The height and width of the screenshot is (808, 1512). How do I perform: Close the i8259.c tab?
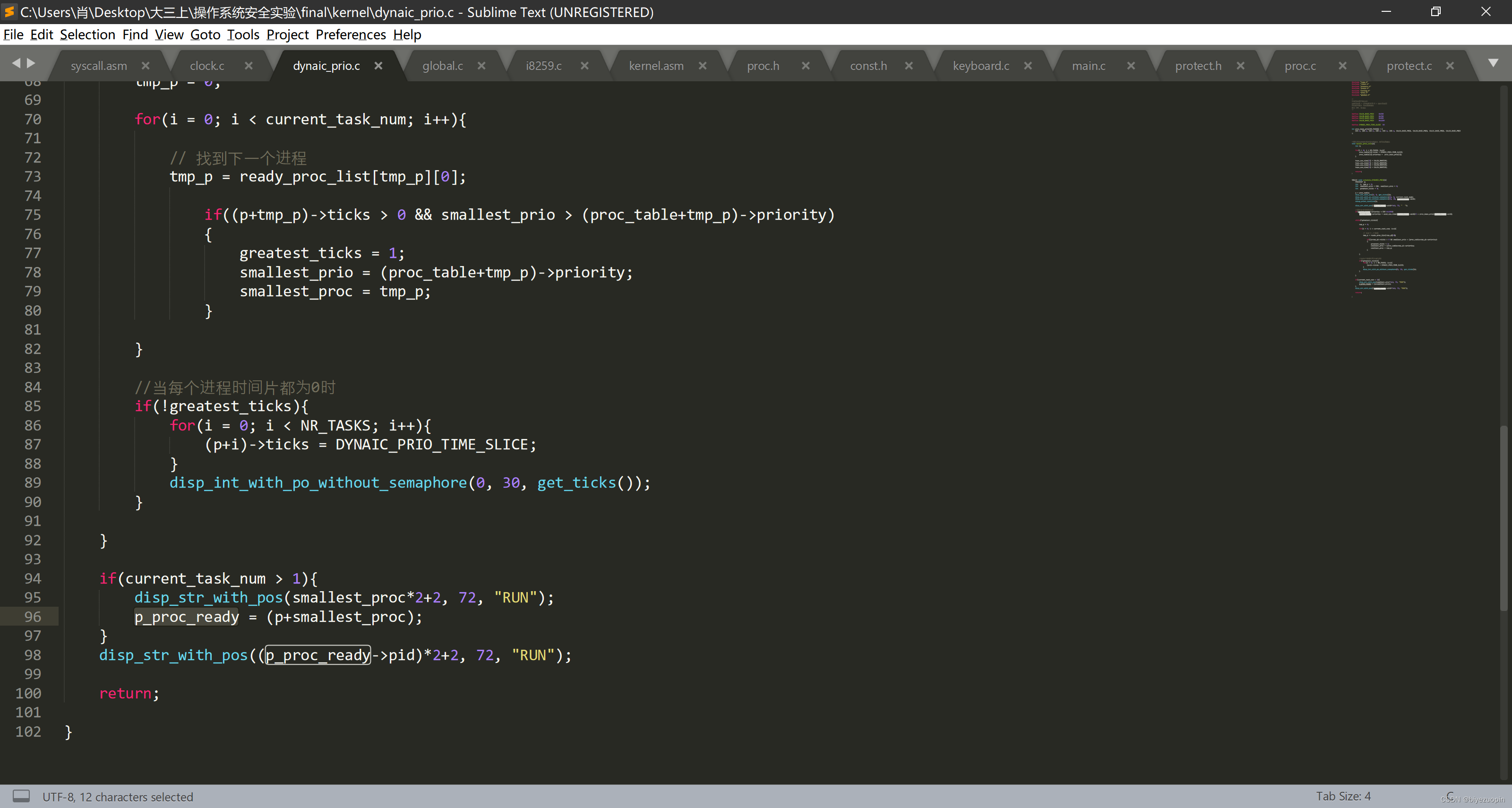coord(584,66)
